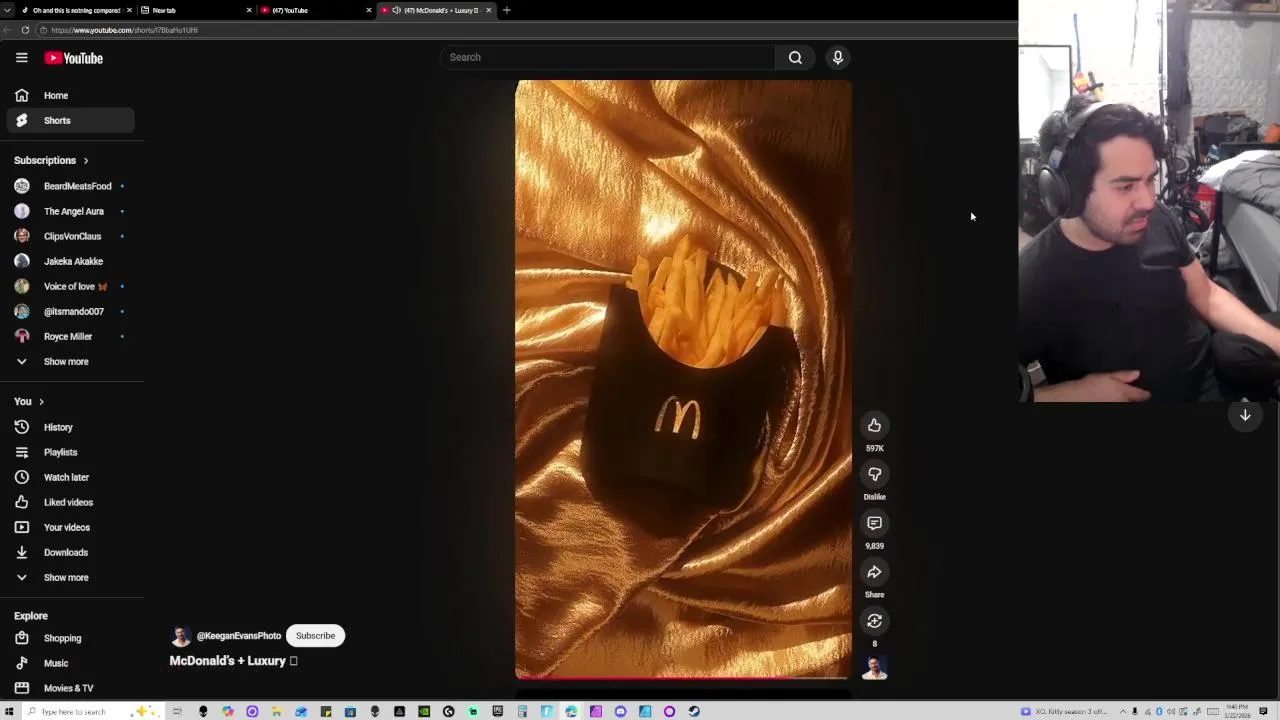Open Shorts in the sidebar

coord(70,120)
